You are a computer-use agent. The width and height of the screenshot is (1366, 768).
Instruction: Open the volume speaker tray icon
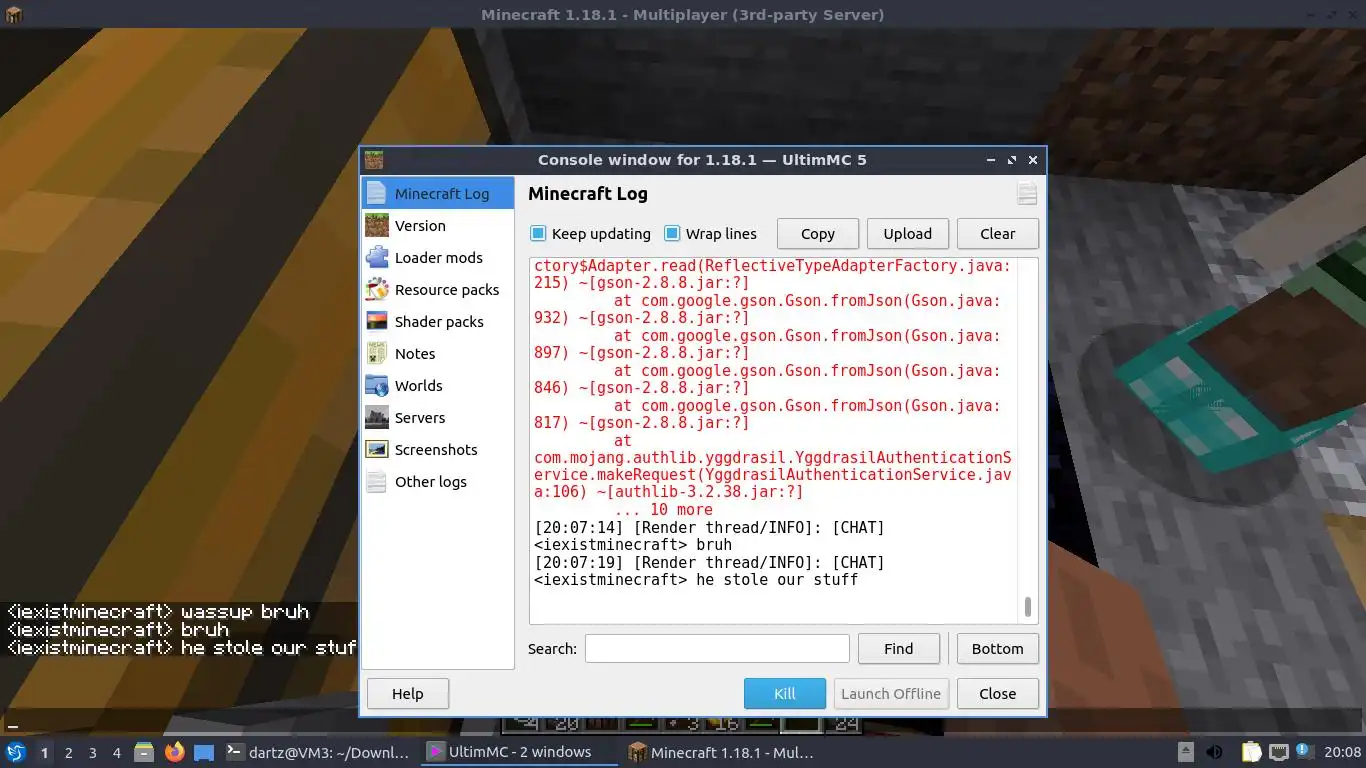click(1214, 752)
